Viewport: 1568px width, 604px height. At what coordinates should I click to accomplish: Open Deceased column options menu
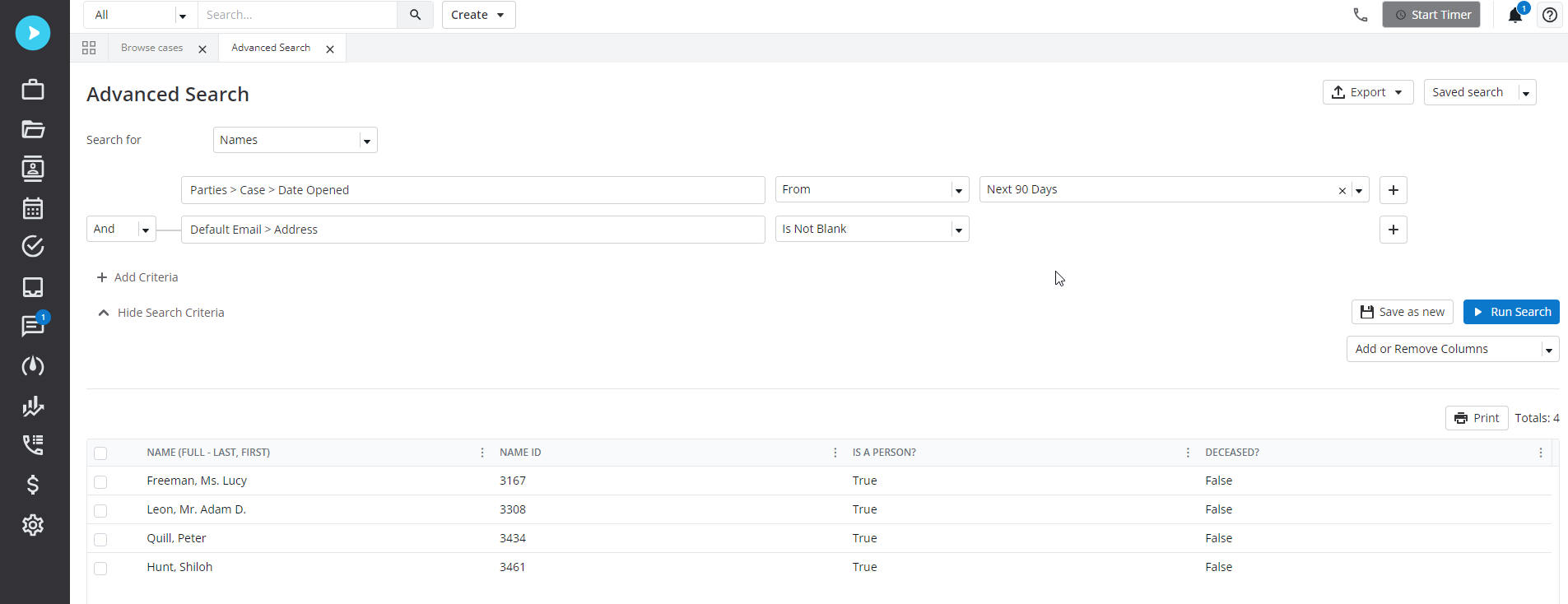pyautogui.click(x=1541, y=453)
